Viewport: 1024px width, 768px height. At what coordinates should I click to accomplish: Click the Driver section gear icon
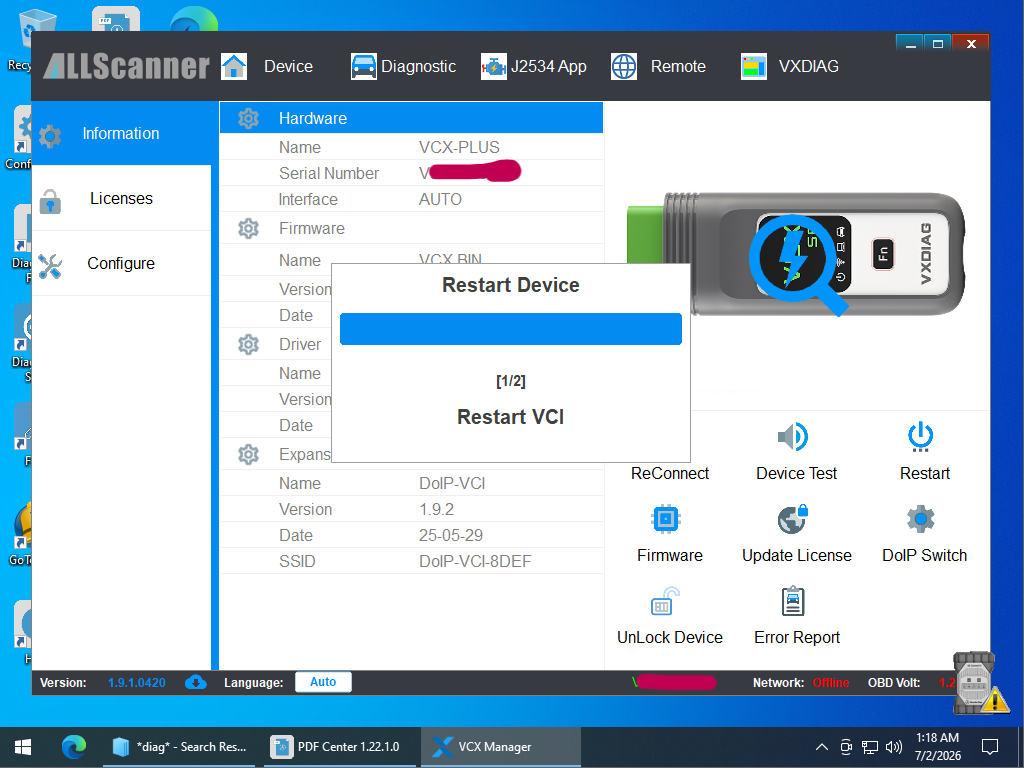coord(248,344)
